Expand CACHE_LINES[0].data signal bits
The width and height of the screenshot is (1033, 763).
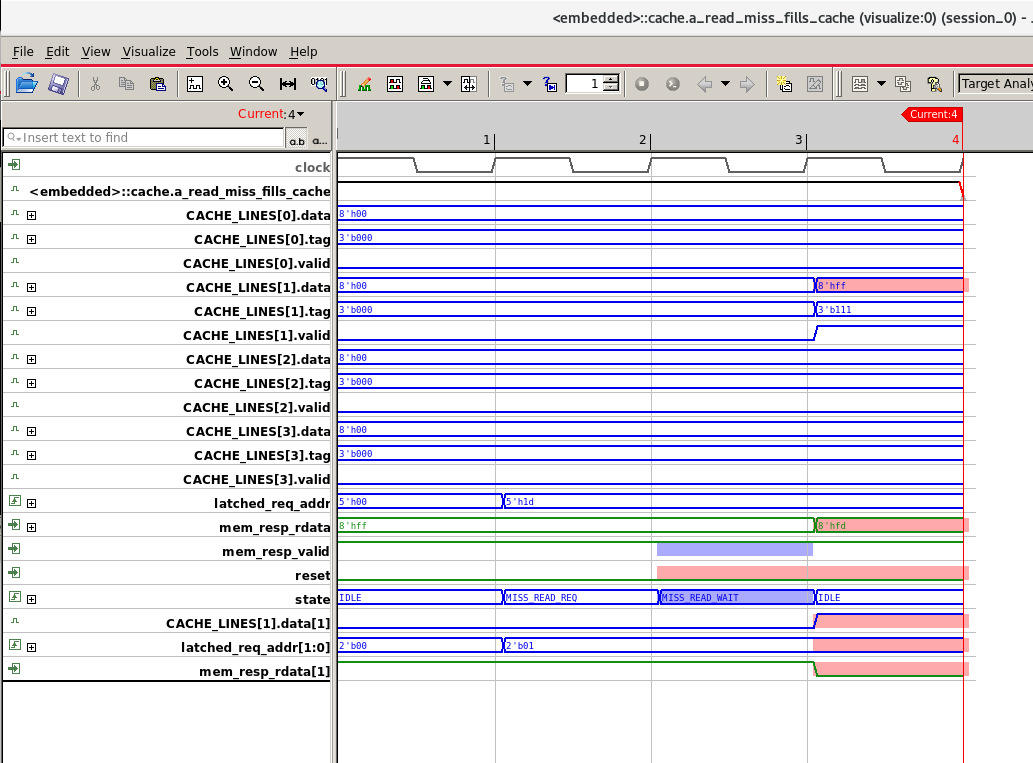pyautogui.click(x=32, y=215)
